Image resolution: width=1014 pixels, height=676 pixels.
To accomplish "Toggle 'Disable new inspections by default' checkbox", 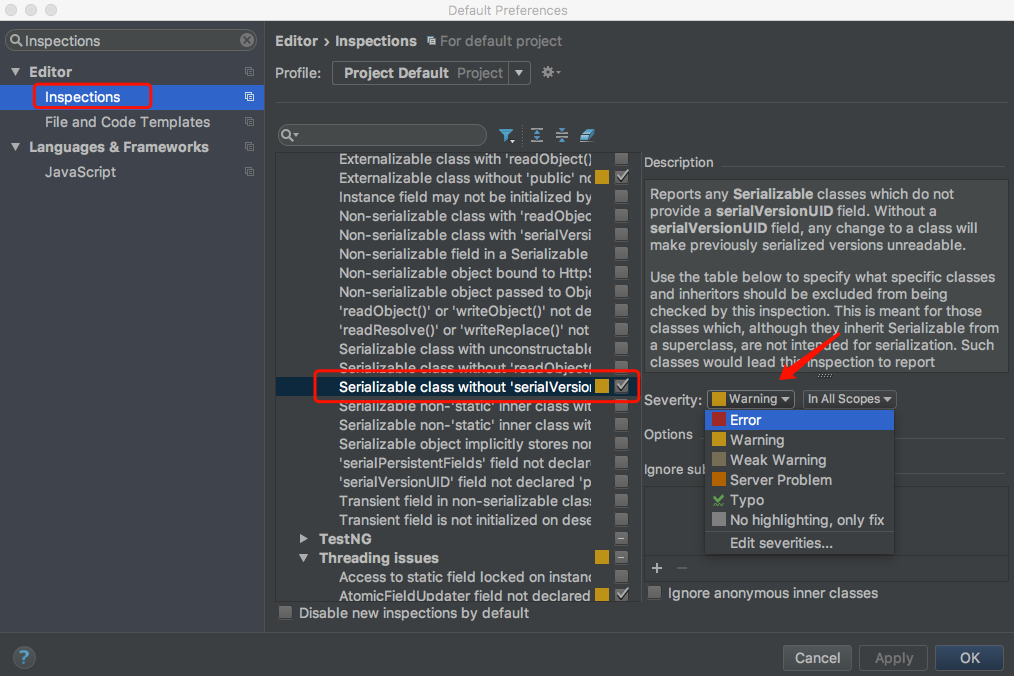I will pos(285,612).
